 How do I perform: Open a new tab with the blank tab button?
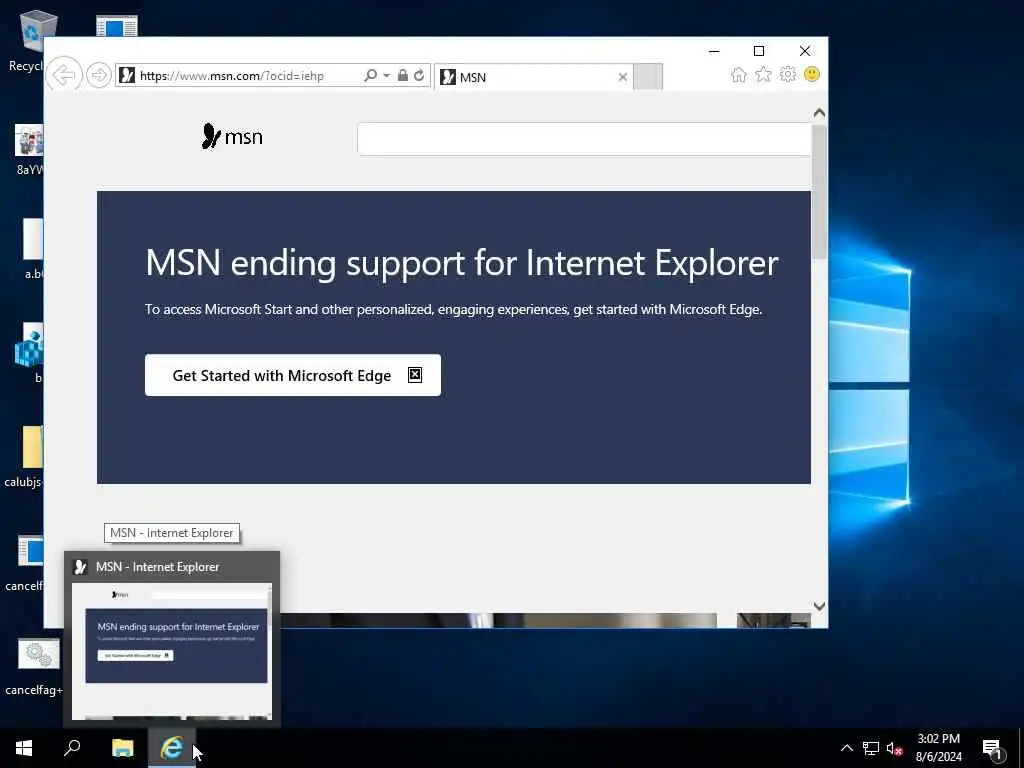click(648, 76)
